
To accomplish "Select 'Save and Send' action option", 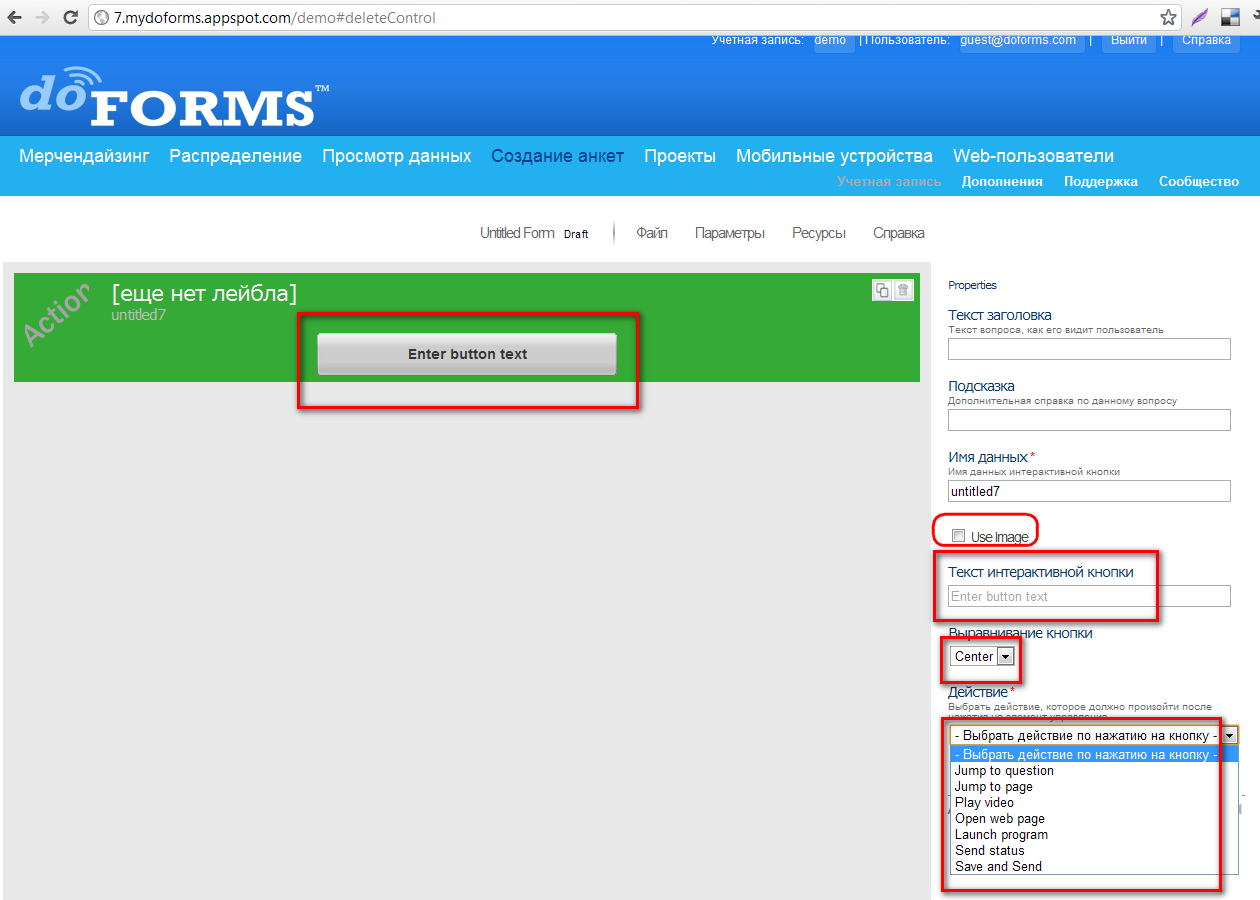I will pos(998,867).
